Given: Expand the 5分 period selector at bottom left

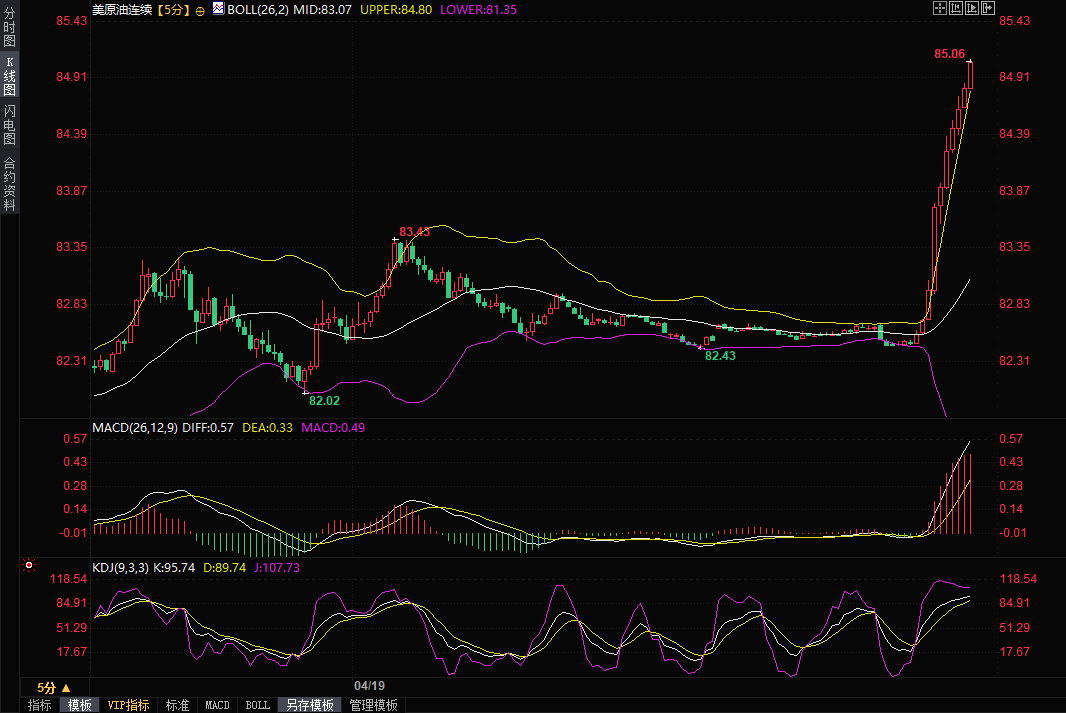Looking at the screenshot, I should tap(54, 688).
